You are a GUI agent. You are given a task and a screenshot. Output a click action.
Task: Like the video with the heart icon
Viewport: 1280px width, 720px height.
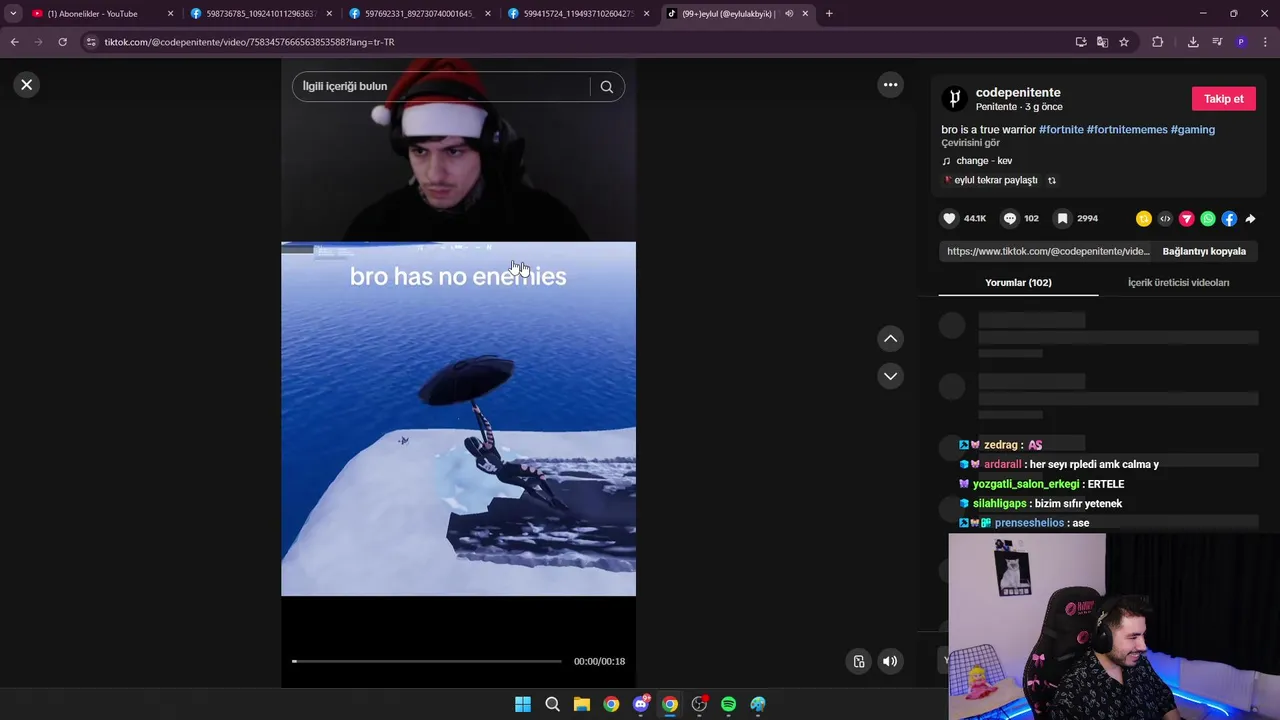pyautogui.click(x=949, y=218)
